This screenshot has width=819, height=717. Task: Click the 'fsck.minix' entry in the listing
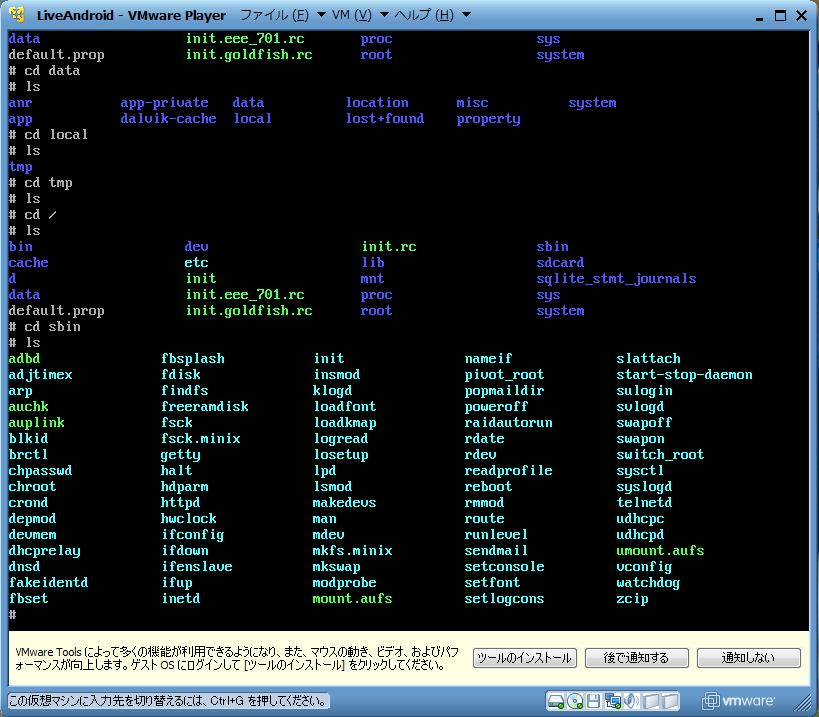[x=201, y=439]
